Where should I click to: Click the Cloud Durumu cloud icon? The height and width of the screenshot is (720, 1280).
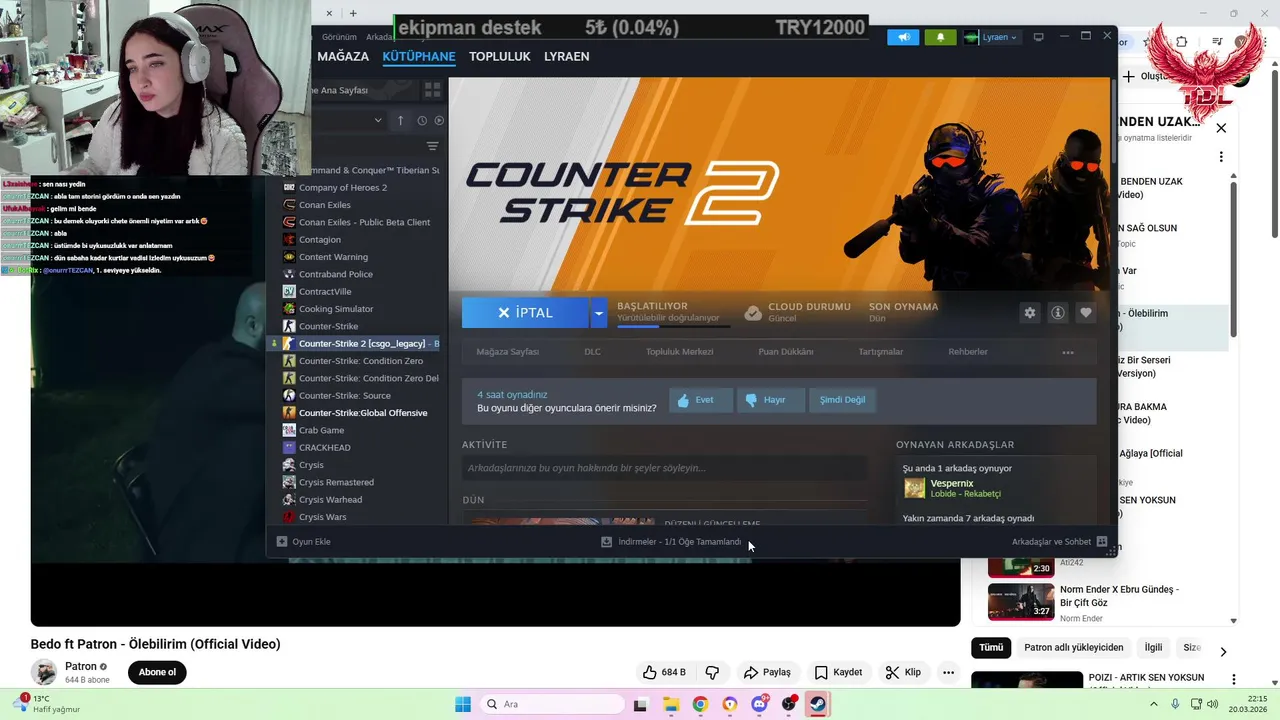click(754, 312)
